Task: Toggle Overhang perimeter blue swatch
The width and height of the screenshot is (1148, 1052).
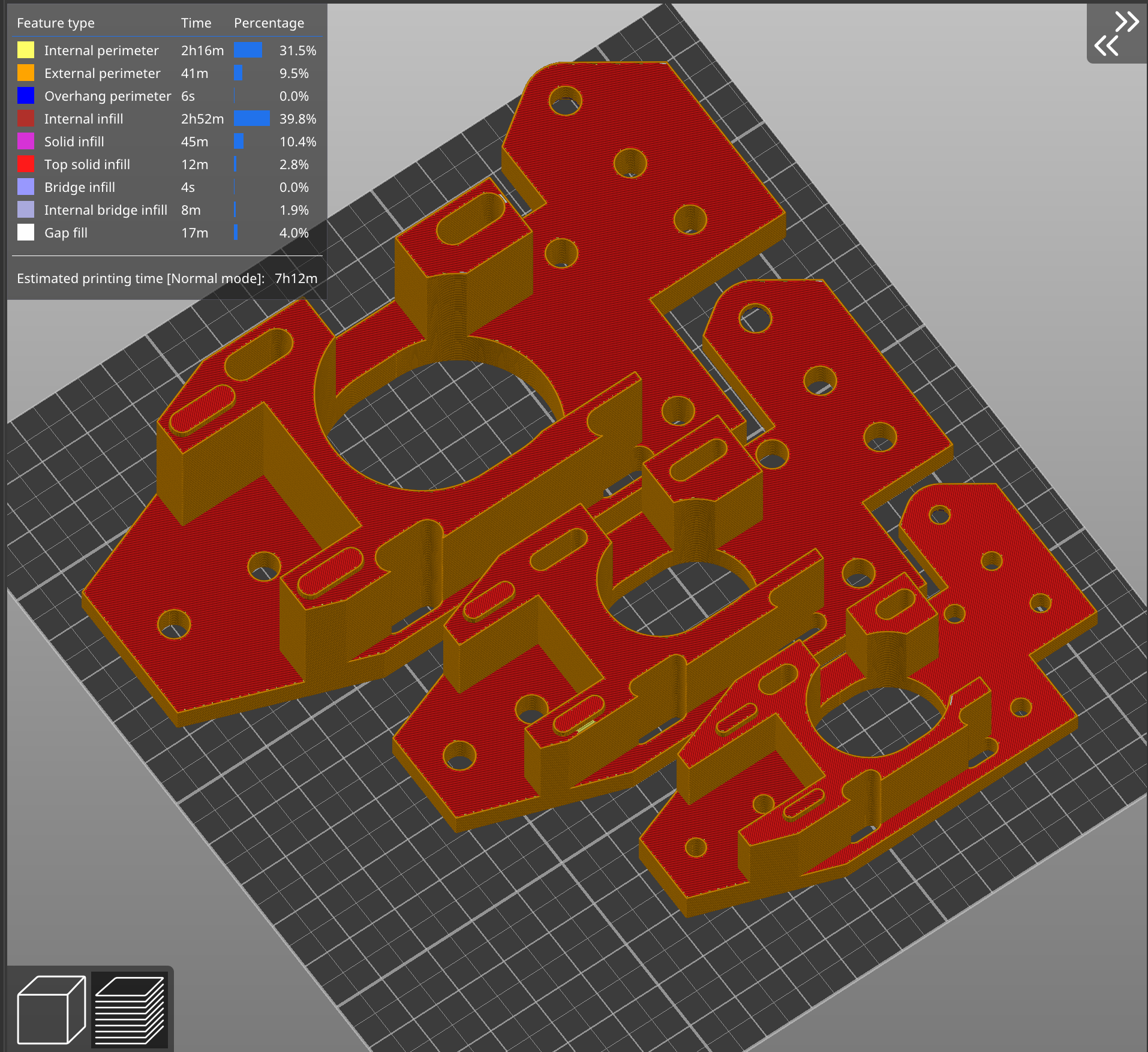Action: (x=26, y=95)
